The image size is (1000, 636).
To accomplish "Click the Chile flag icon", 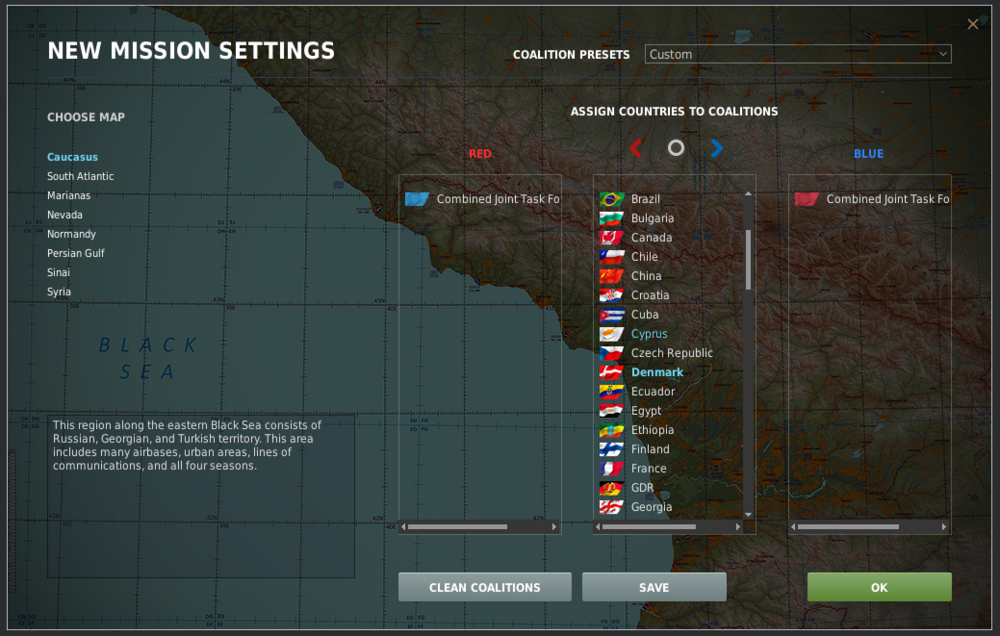I will [x=611, y=256].
